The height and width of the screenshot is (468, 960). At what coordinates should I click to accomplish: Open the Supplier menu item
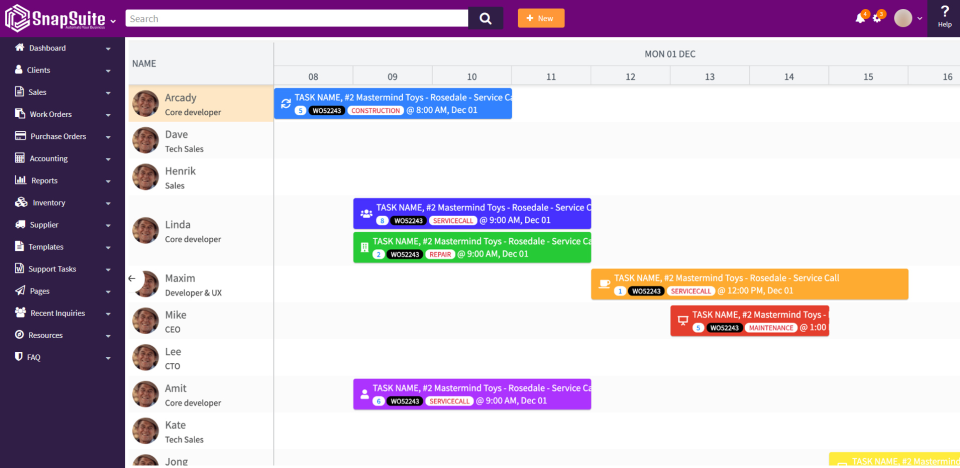coord(62,225)
